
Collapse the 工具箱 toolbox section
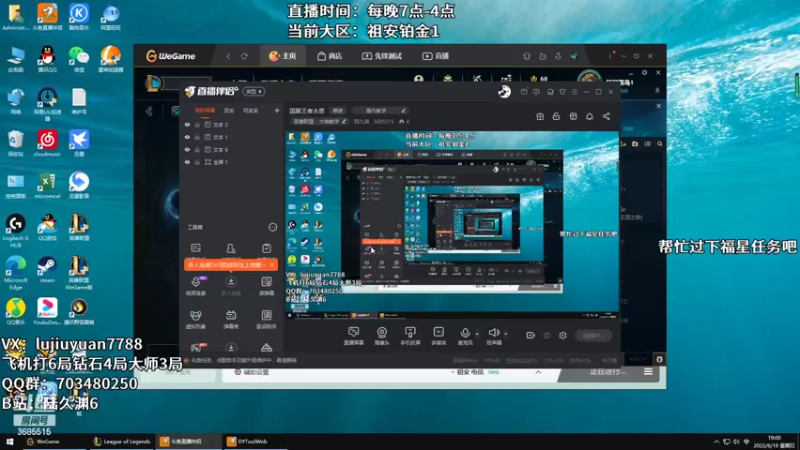click(272, 227)
